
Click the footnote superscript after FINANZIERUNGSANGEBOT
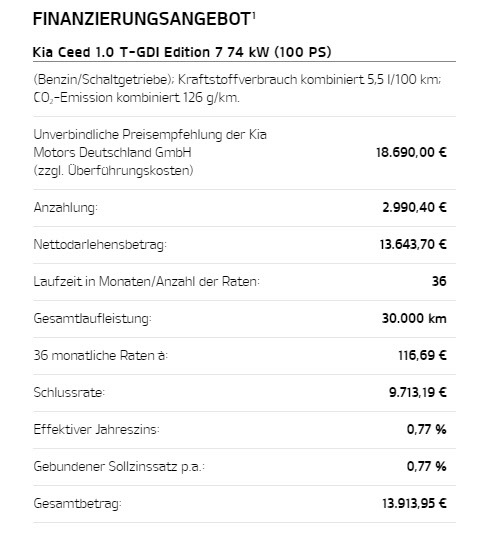[x=253, y=15]
